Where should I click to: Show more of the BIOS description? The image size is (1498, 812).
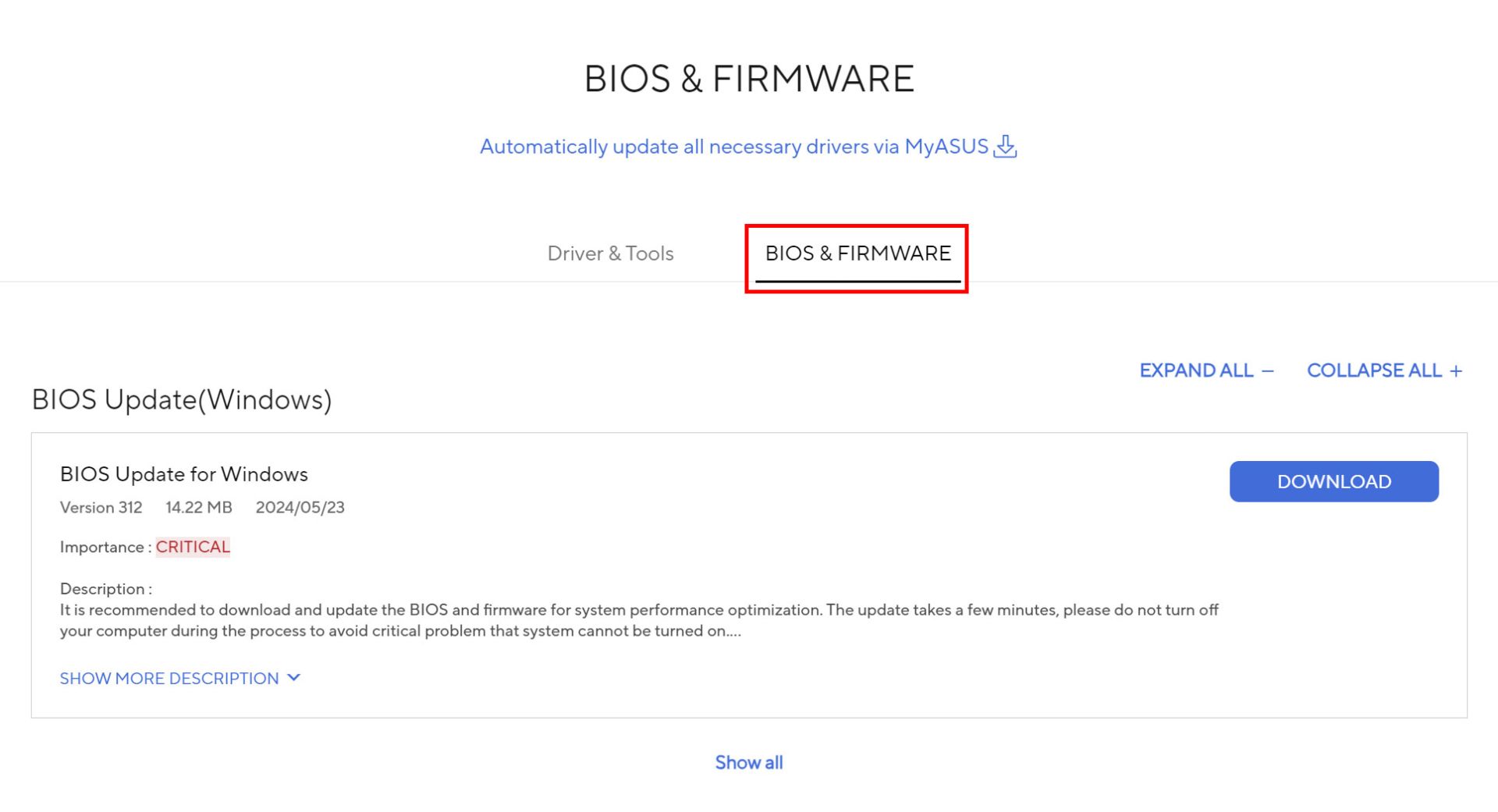[169, 679]
